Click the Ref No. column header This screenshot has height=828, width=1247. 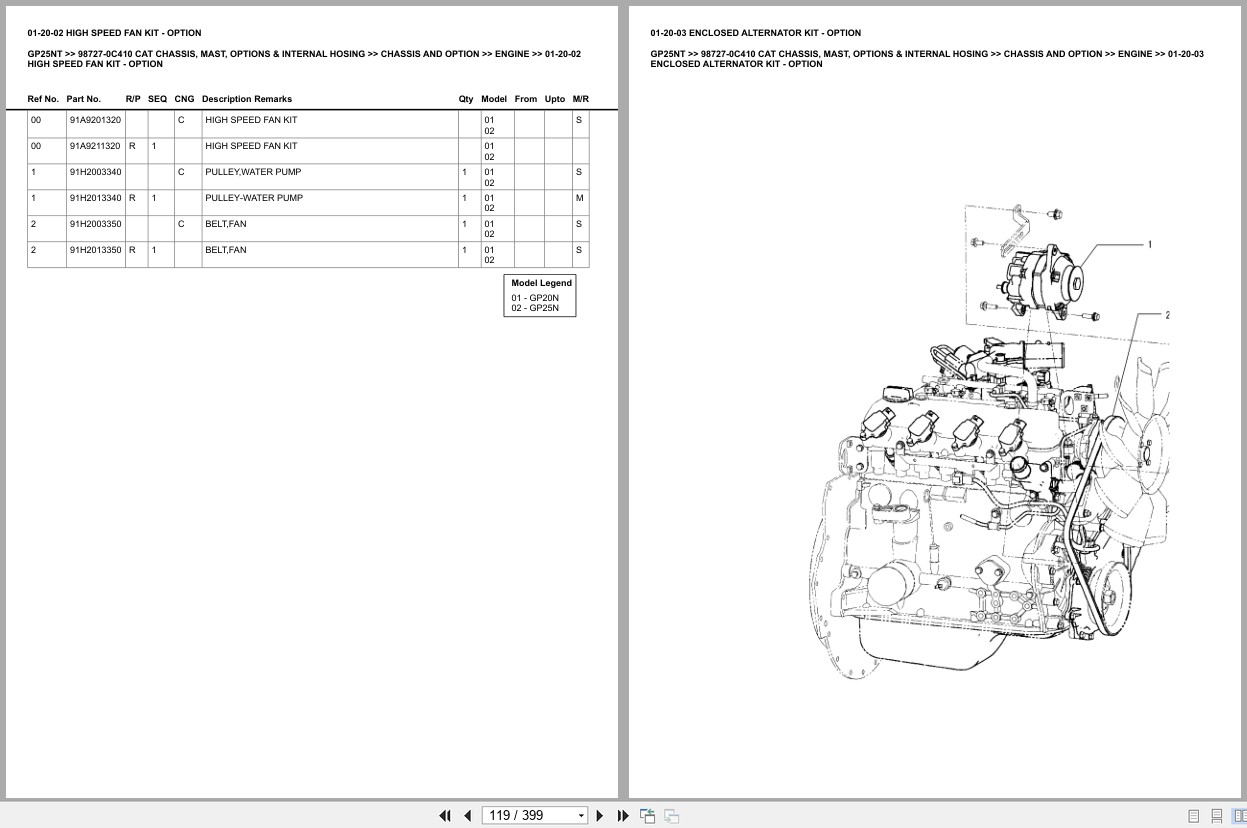click(x=43, y=99)
